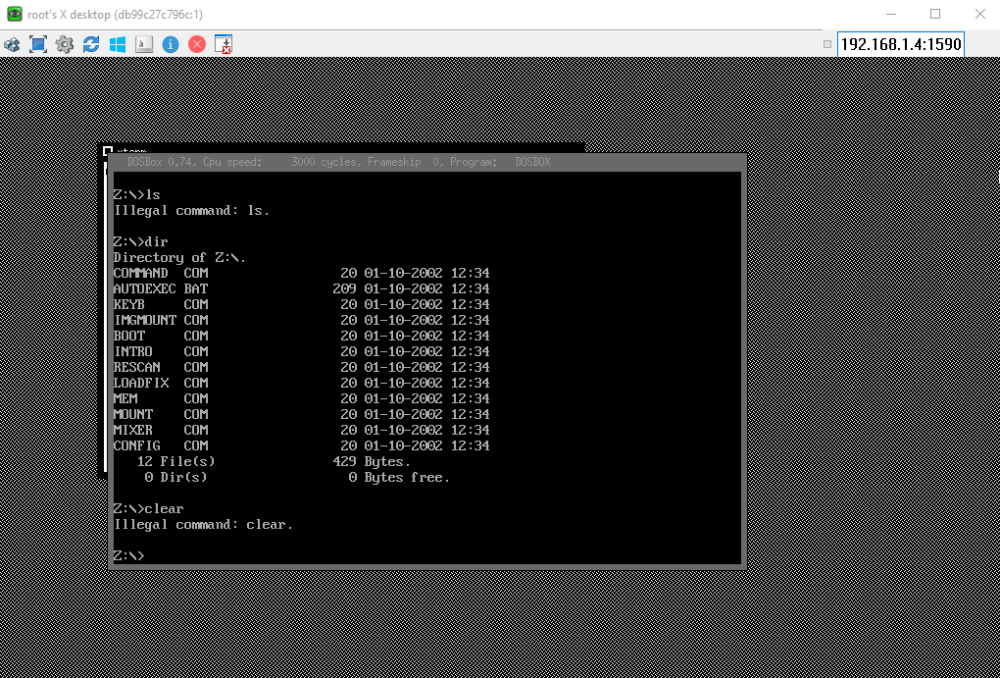Click the VNC viewer app icon in title bar
1000x678 pixels.
click(x=14, y=14)
